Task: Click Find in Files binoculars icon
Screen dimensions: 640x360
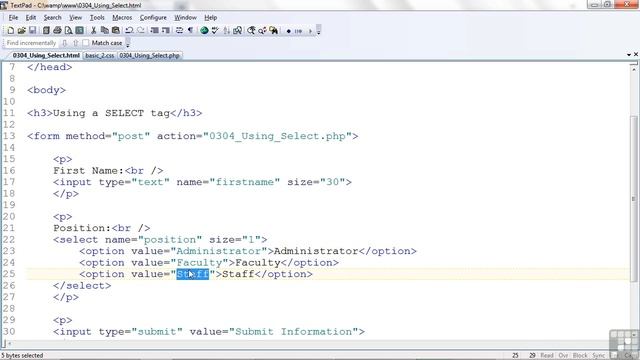Action: (x=273, y=31)
